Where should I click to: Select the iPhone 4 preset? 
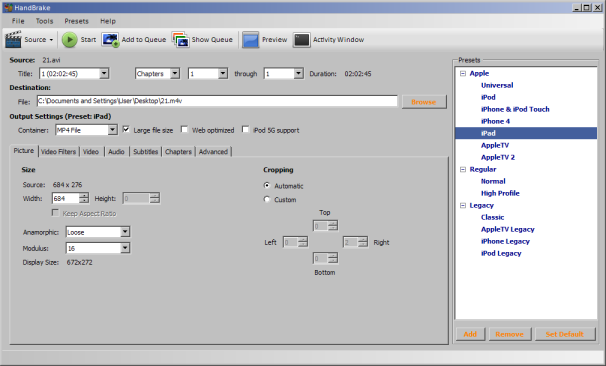tap(495, 121)
